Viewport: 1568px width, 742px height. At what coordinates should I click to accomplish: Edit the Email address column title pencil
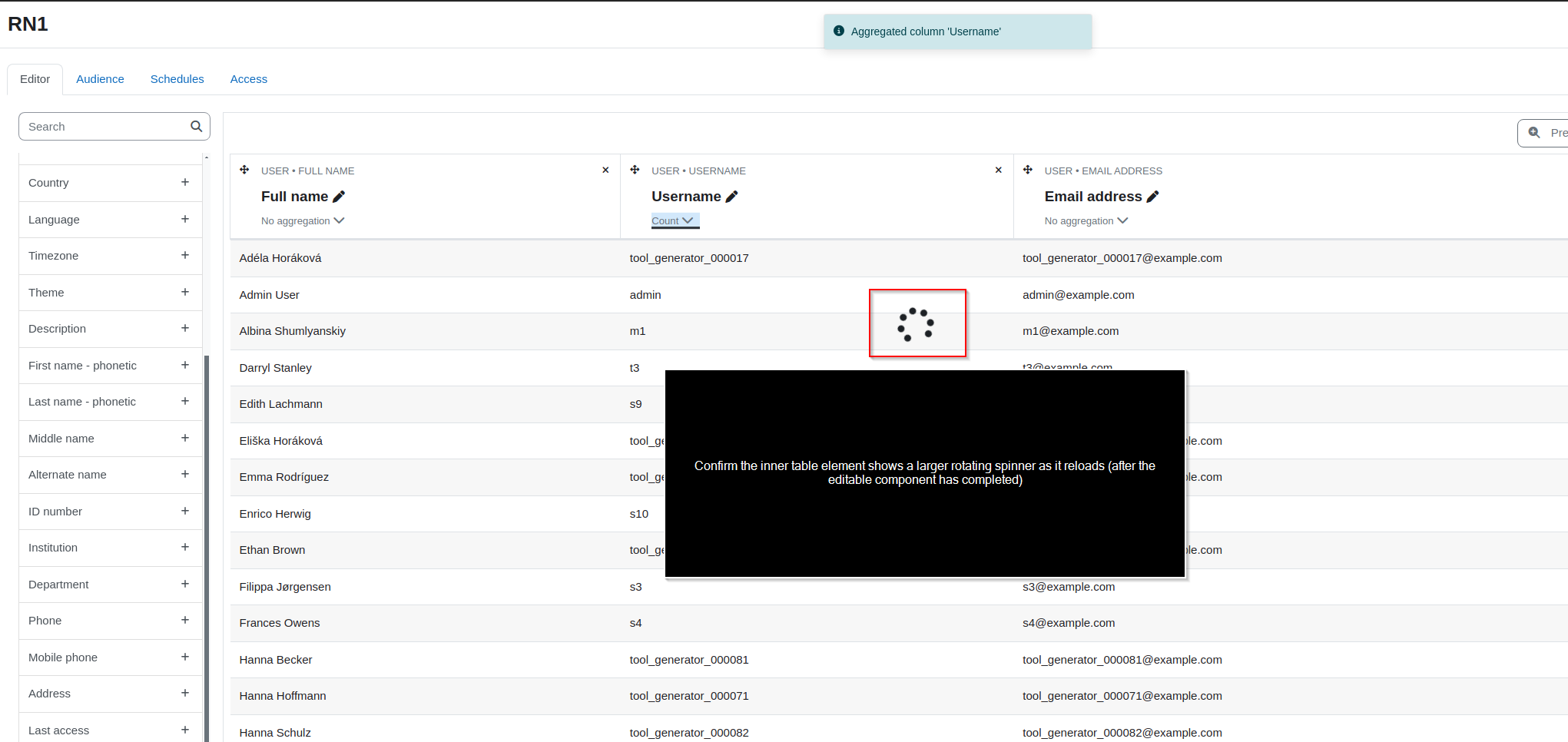[x=1152, y=197]
